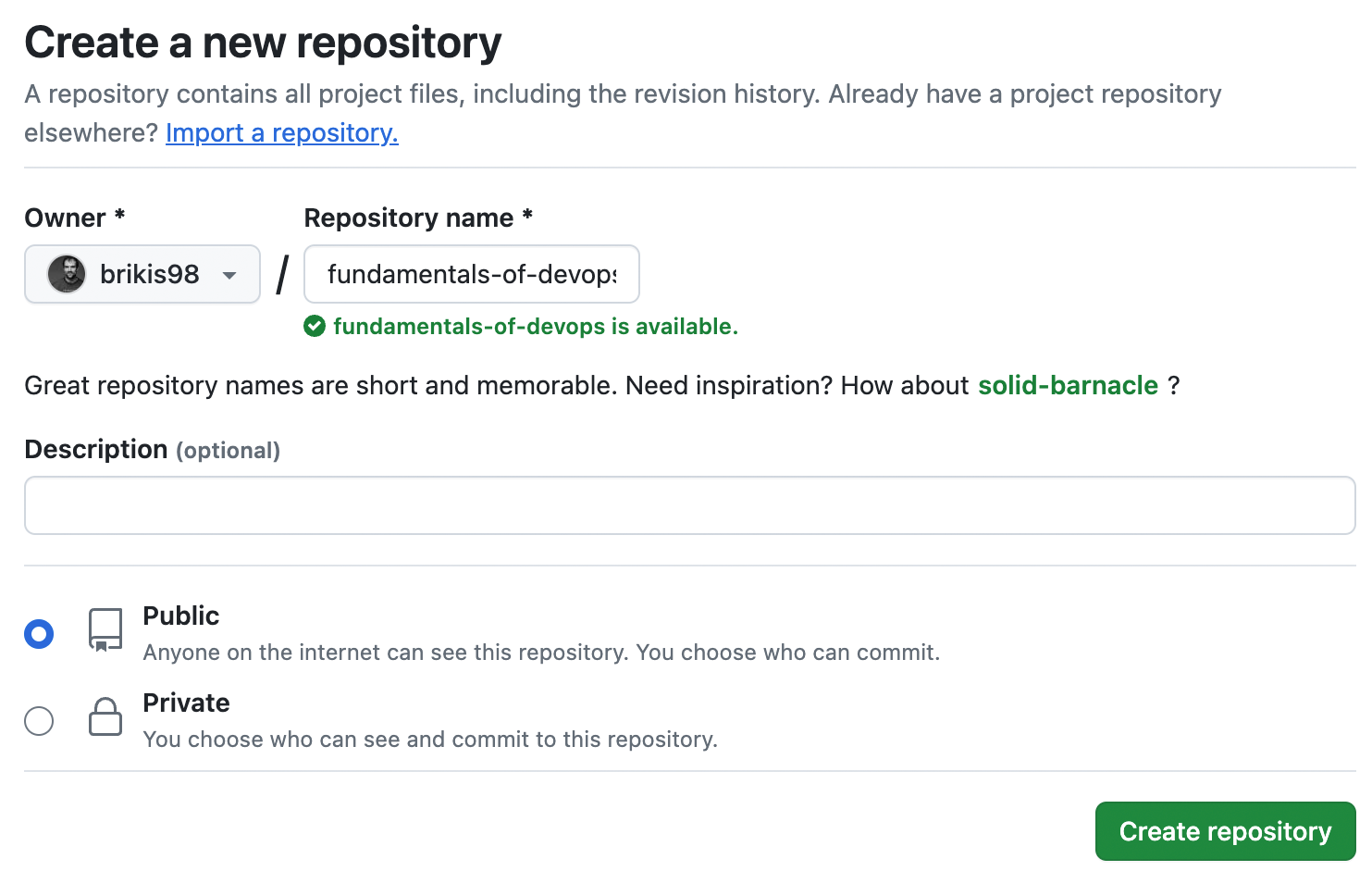1372x871 pixels.
Task: Click the 'Create a new repository' heading
Action: click(x=263, y=43)
